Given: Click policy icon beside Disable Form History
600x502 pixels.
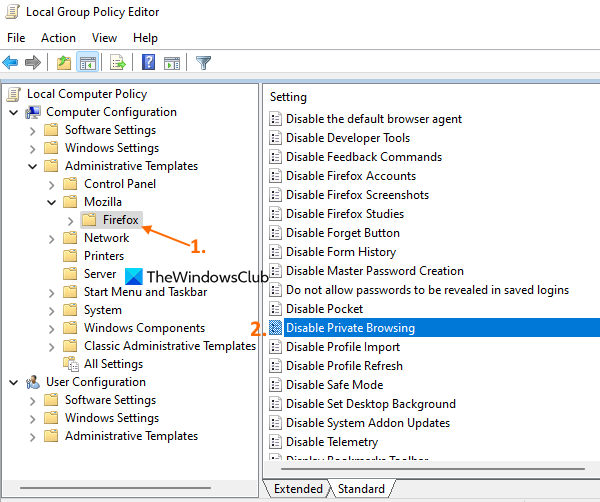Looking at the screenshot, I should 276,252.
